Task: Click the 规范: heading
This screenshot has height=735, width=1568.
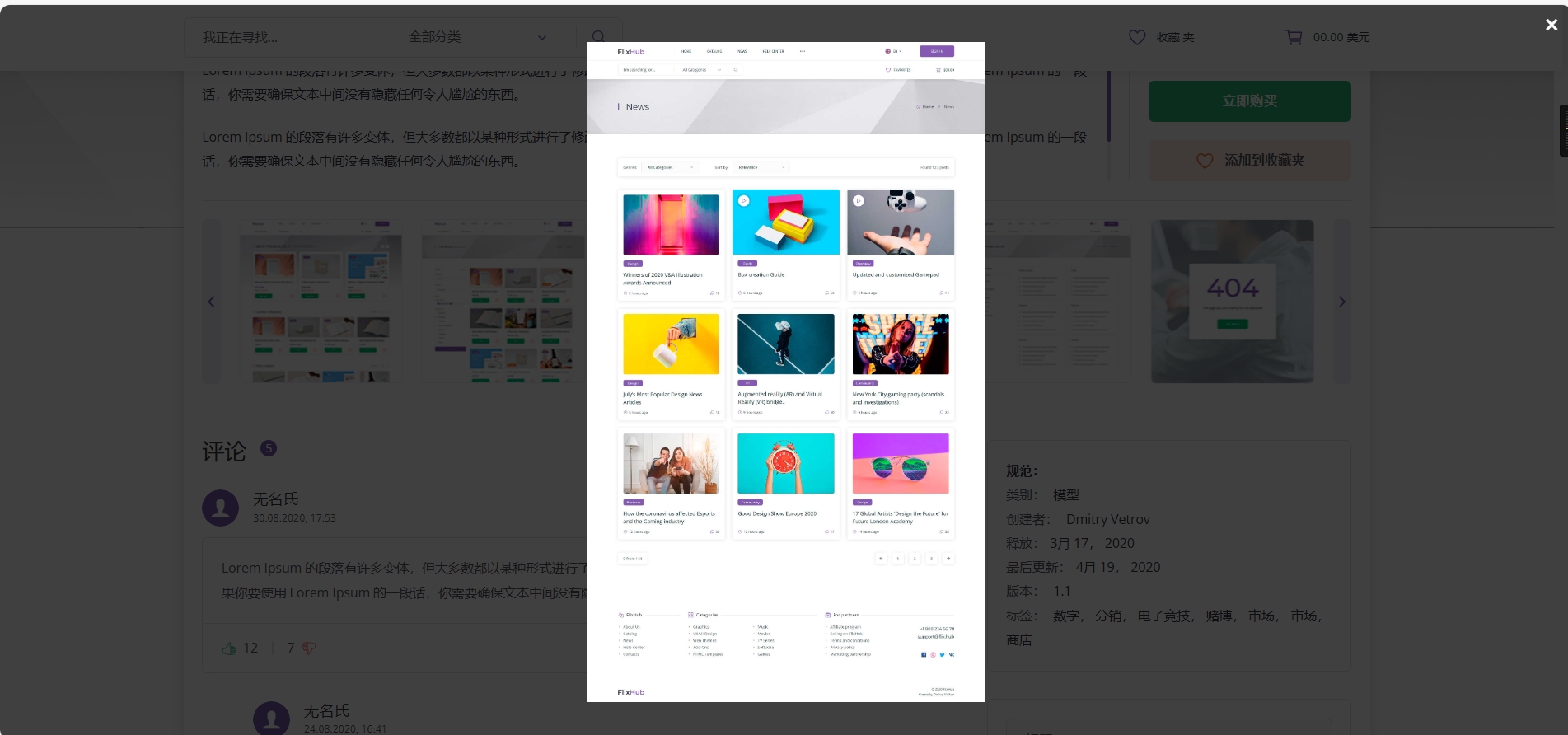Action: (1022, 470)
